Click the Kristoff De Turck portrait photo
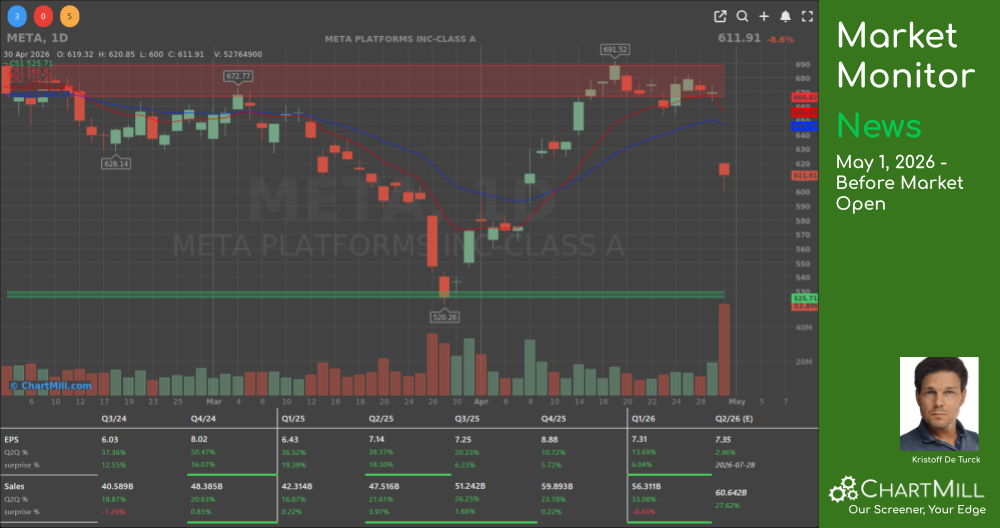1000x528 pixels. [939, 404]
